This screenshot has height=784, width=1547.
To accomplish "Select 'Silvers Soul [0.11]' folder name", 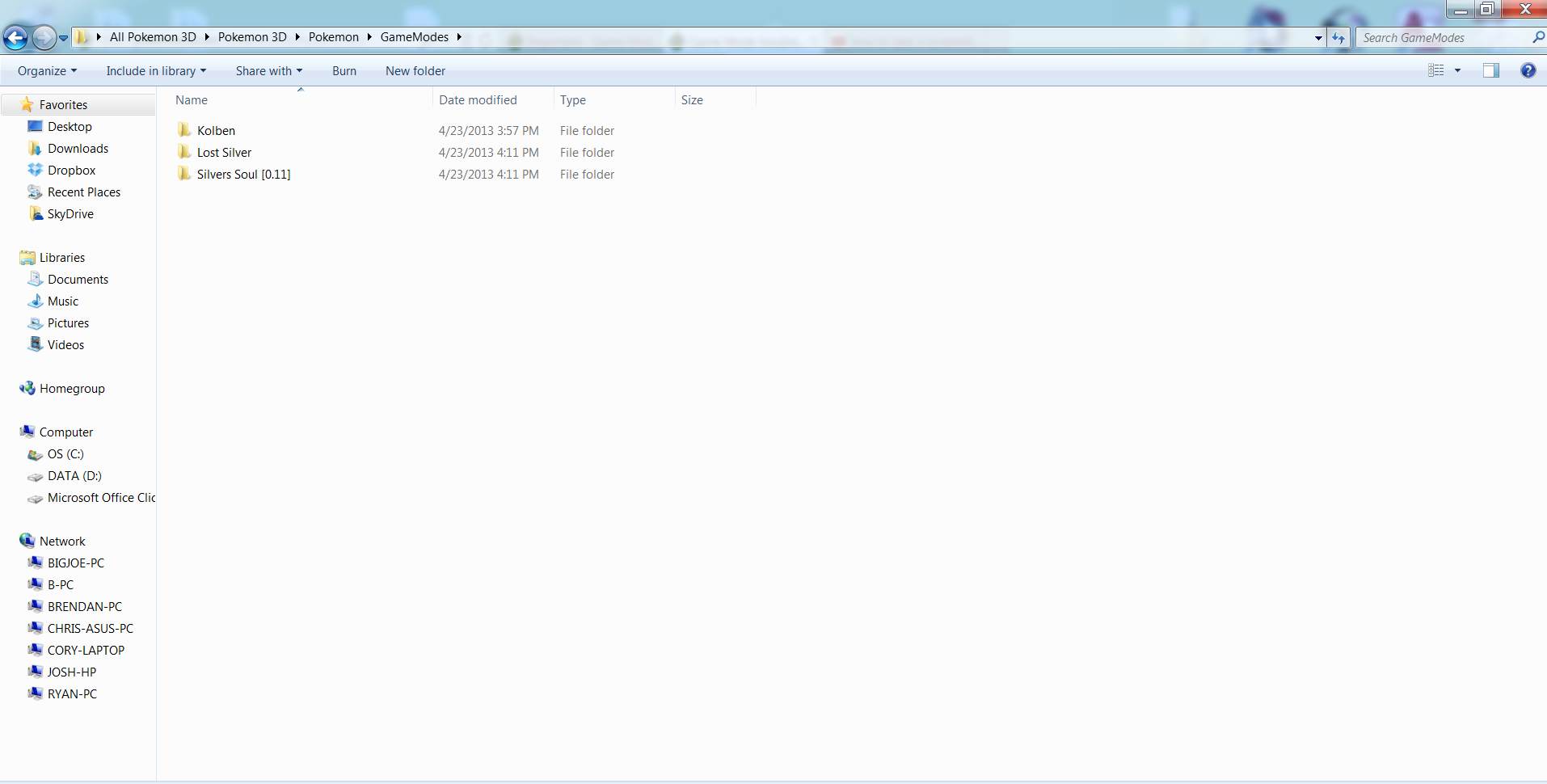I will (243, 175).
